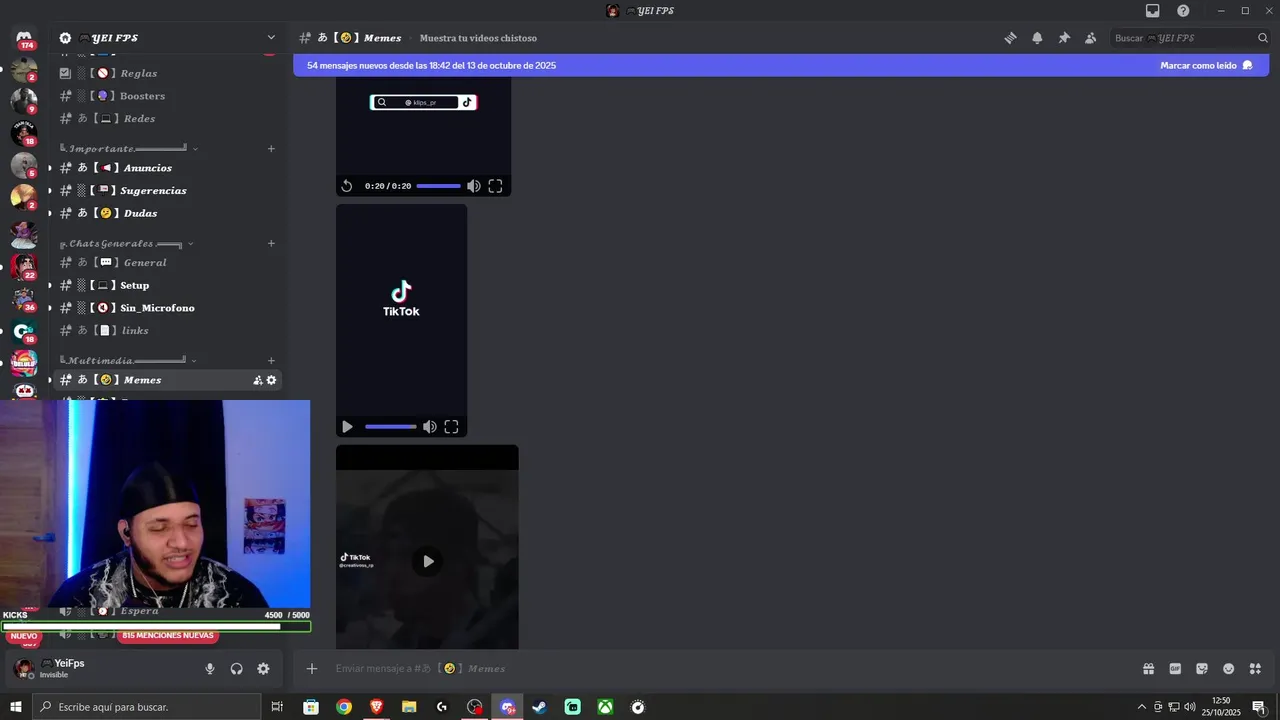Open the Sin_Microfono channel
The width and height of the screenshot is (1280, 720).
[x=168, y=308]
